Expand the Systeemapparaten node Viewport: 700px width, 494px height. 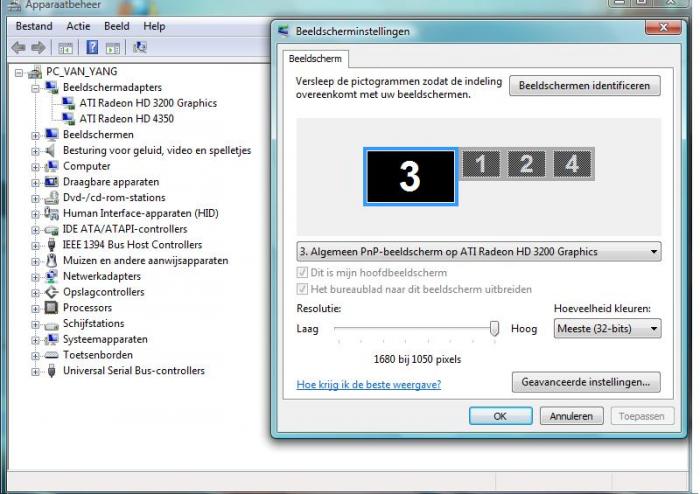tap(35, 340)
